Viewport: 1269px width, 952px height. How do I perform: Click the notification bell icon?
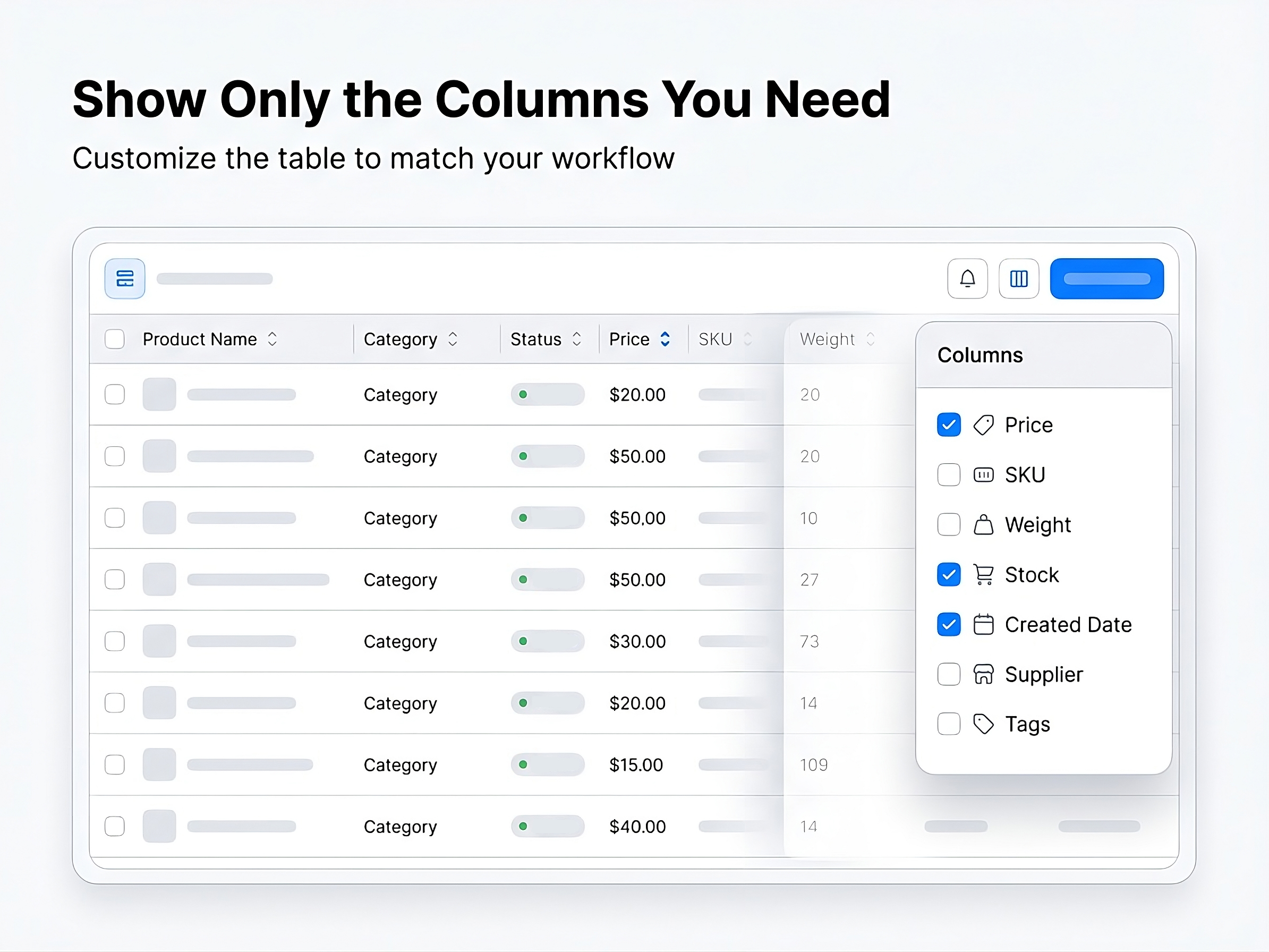pos(967,279)
